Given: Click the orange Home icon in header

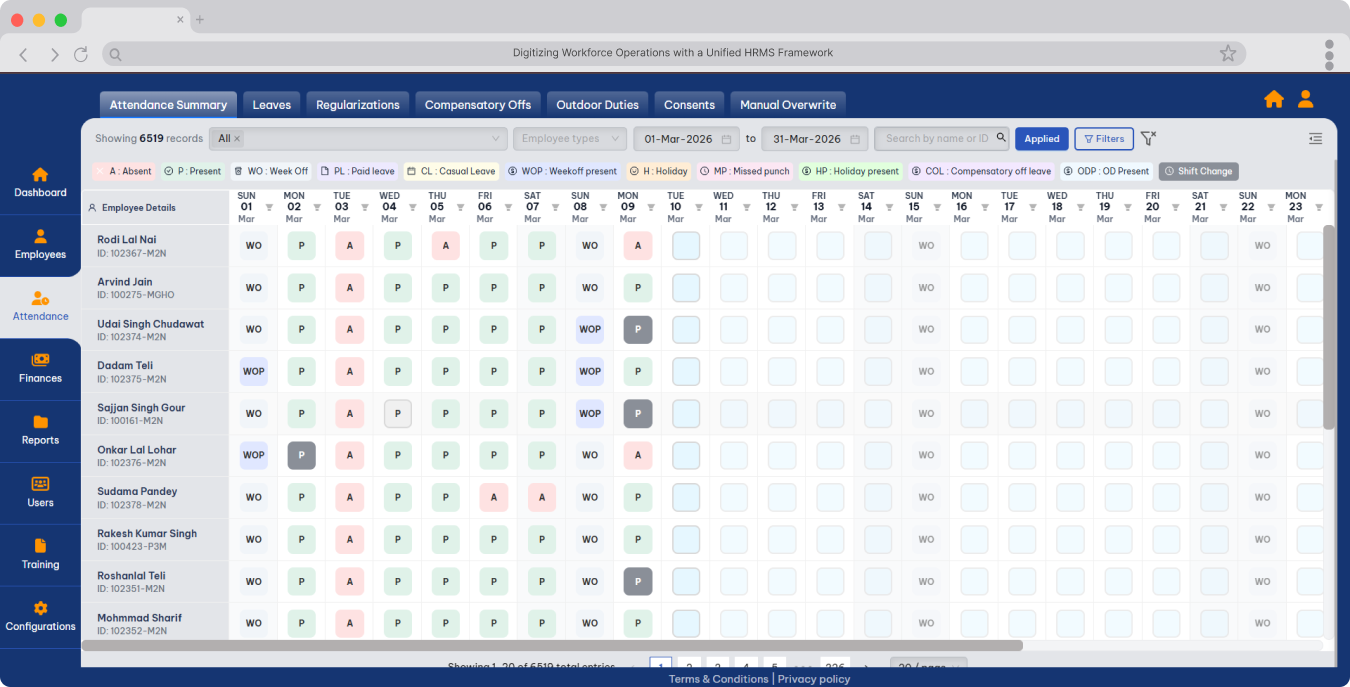Looking at the screenshot, I should tap(1273, 99).
